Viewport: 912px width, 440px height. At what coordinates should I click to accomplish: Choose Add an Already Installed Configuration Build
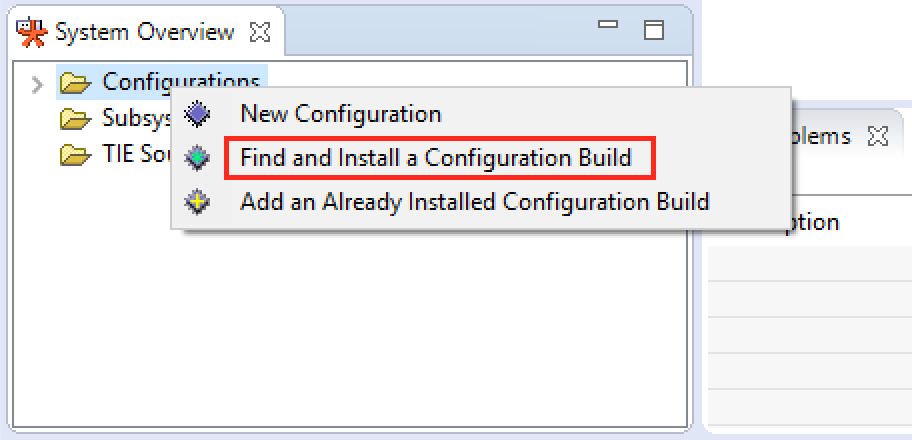coord(474,202)
